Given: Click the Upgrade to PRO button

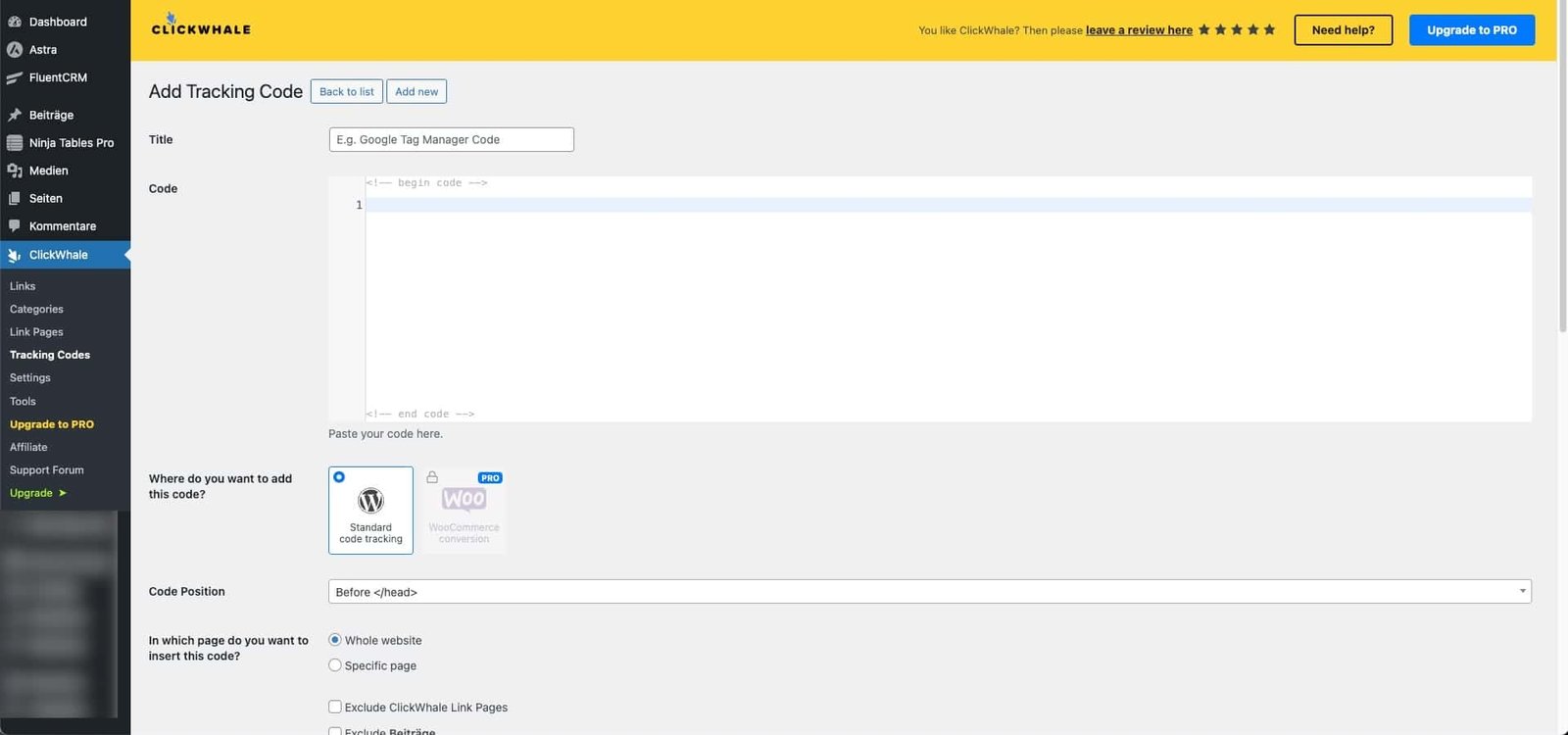Looking at the screenshot, I should [x=1471, y=30].
